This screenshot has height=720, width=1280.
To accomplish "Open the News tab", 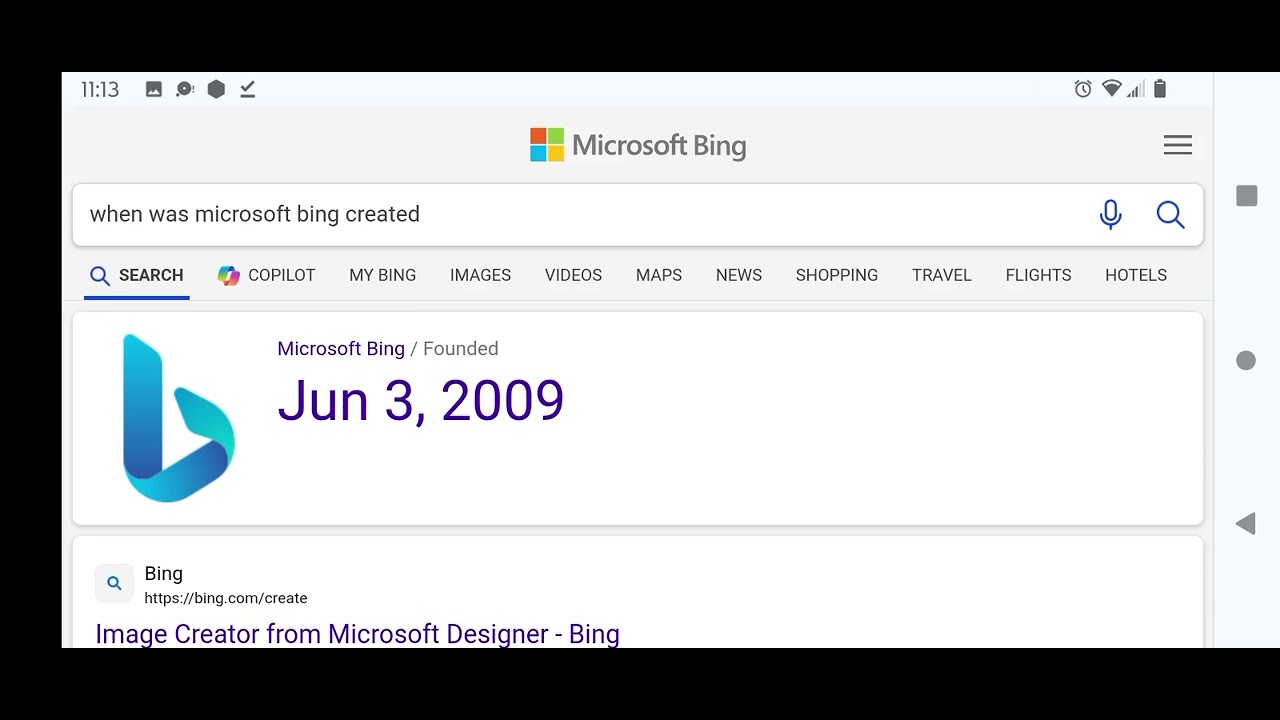I will tap(738, 275).
